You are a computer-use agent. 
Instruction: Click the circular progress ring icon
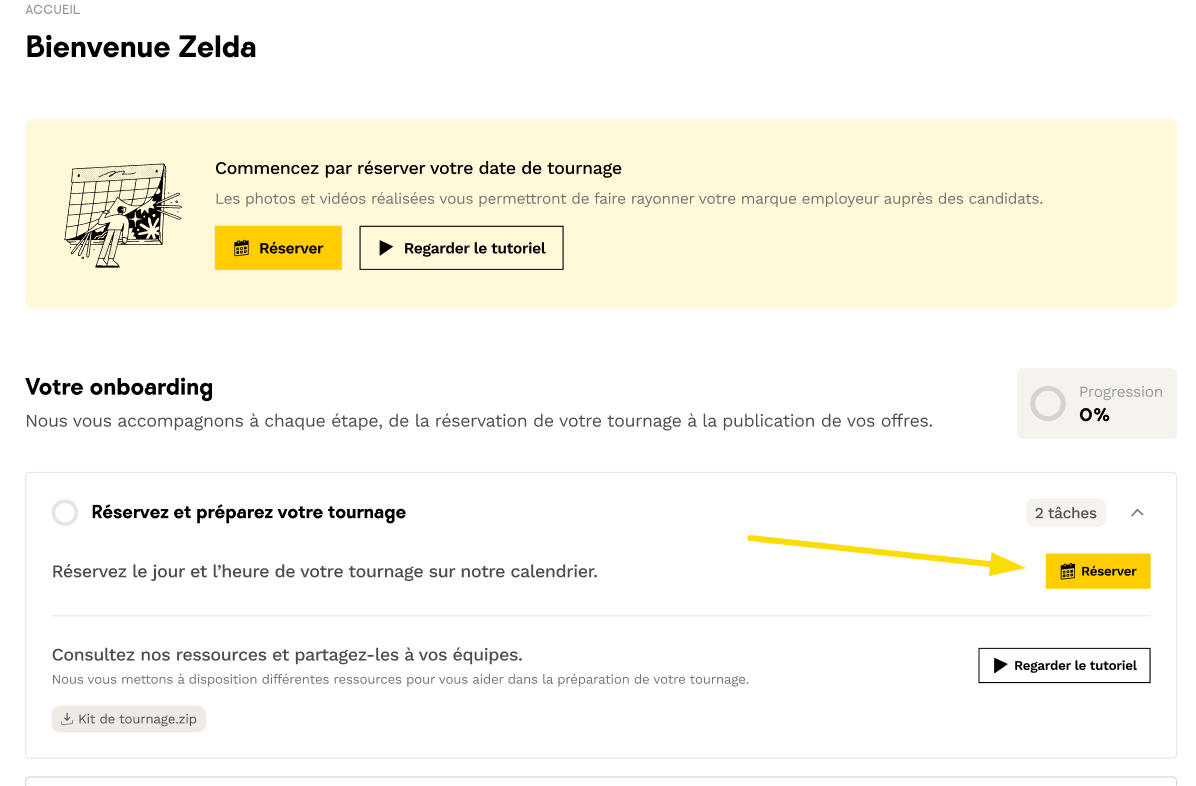pos(1048,404)
